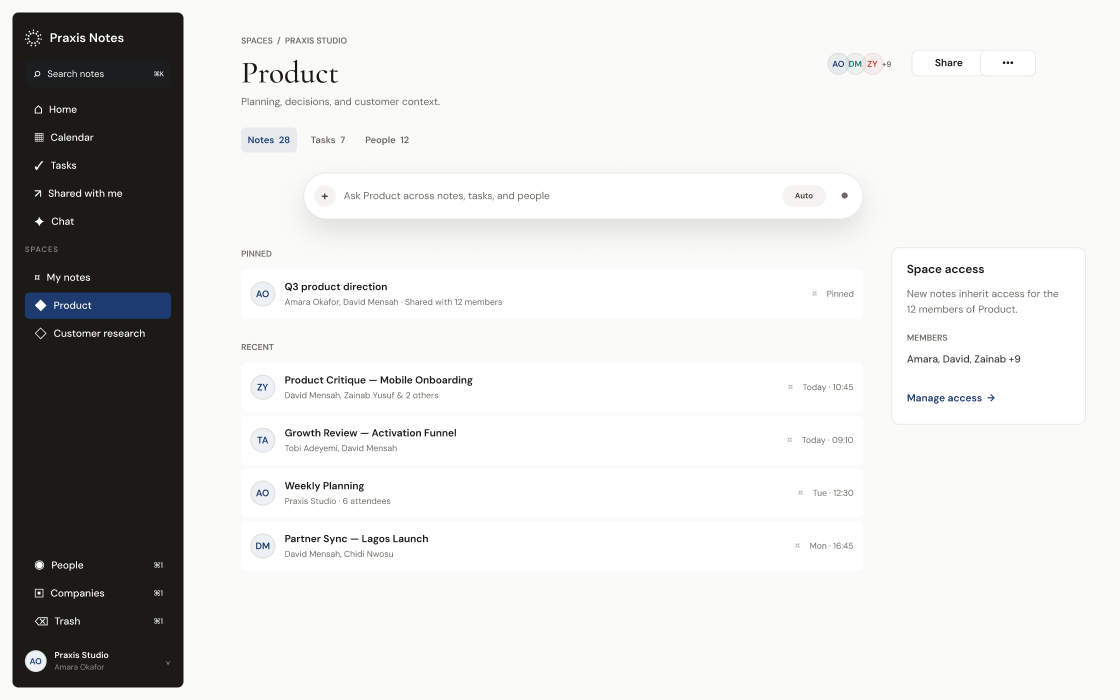Open Product Critique — Mobile Onboarding note
Screen dimensions: 1120x700
point(551,387)
